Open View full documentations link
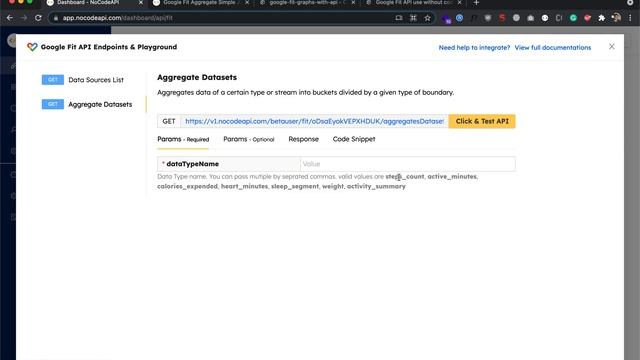 coord(553,47)
